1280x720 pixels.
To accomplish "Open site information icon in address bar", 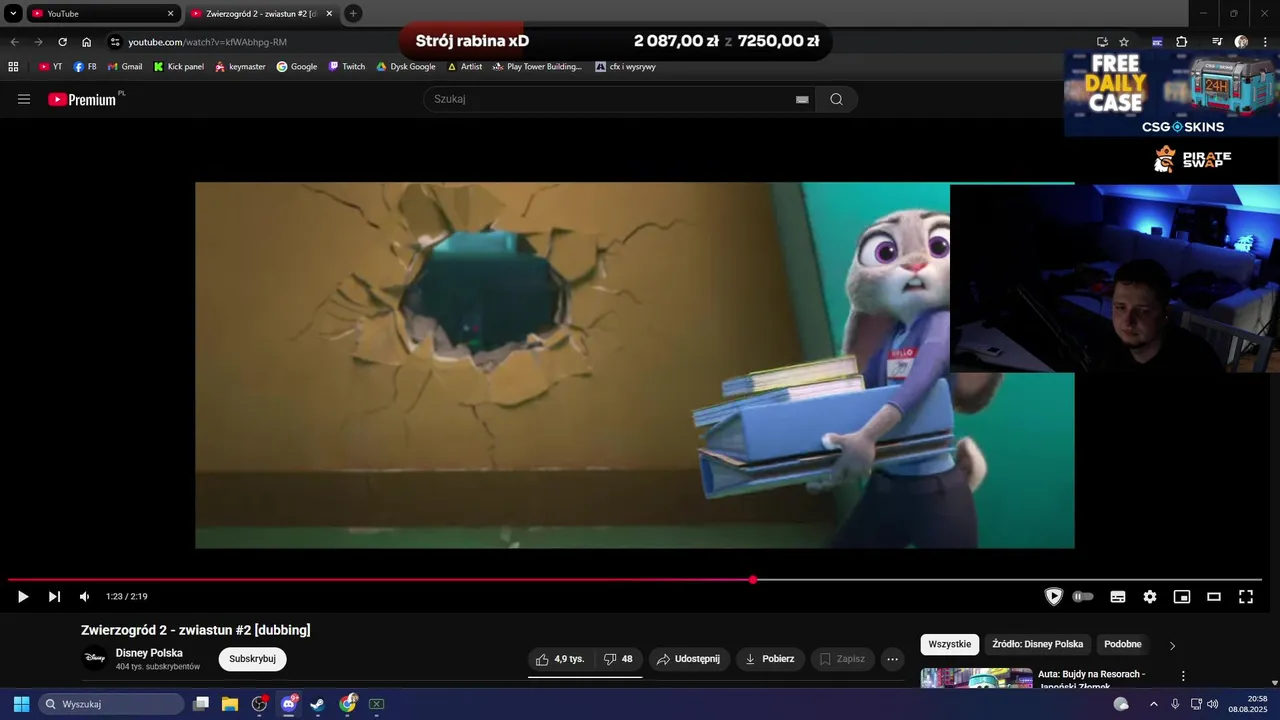I will 115,42.
